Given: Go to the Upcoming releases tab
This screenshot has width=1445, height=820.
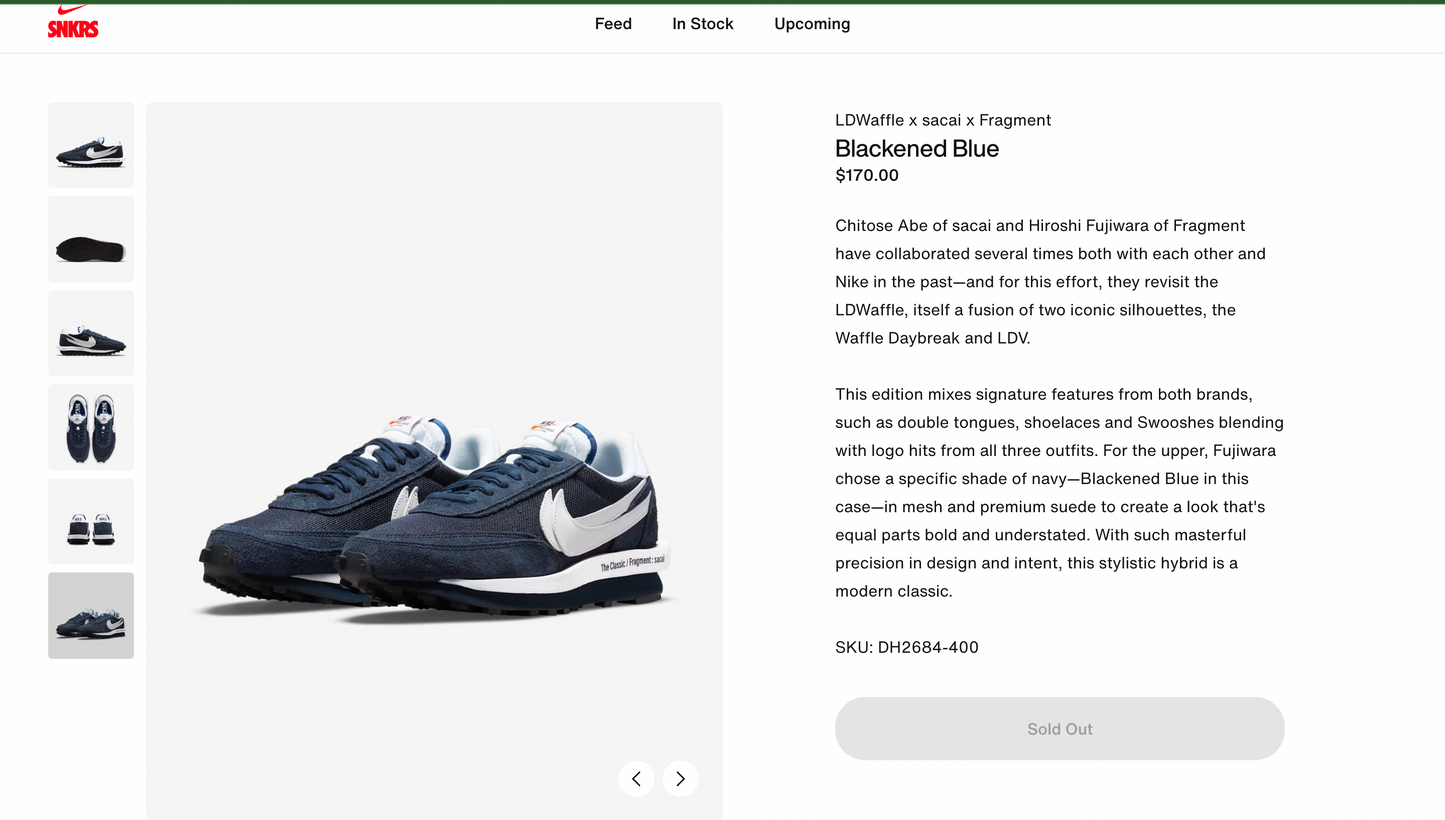Looking at the screenshot, I should point(812,24).
